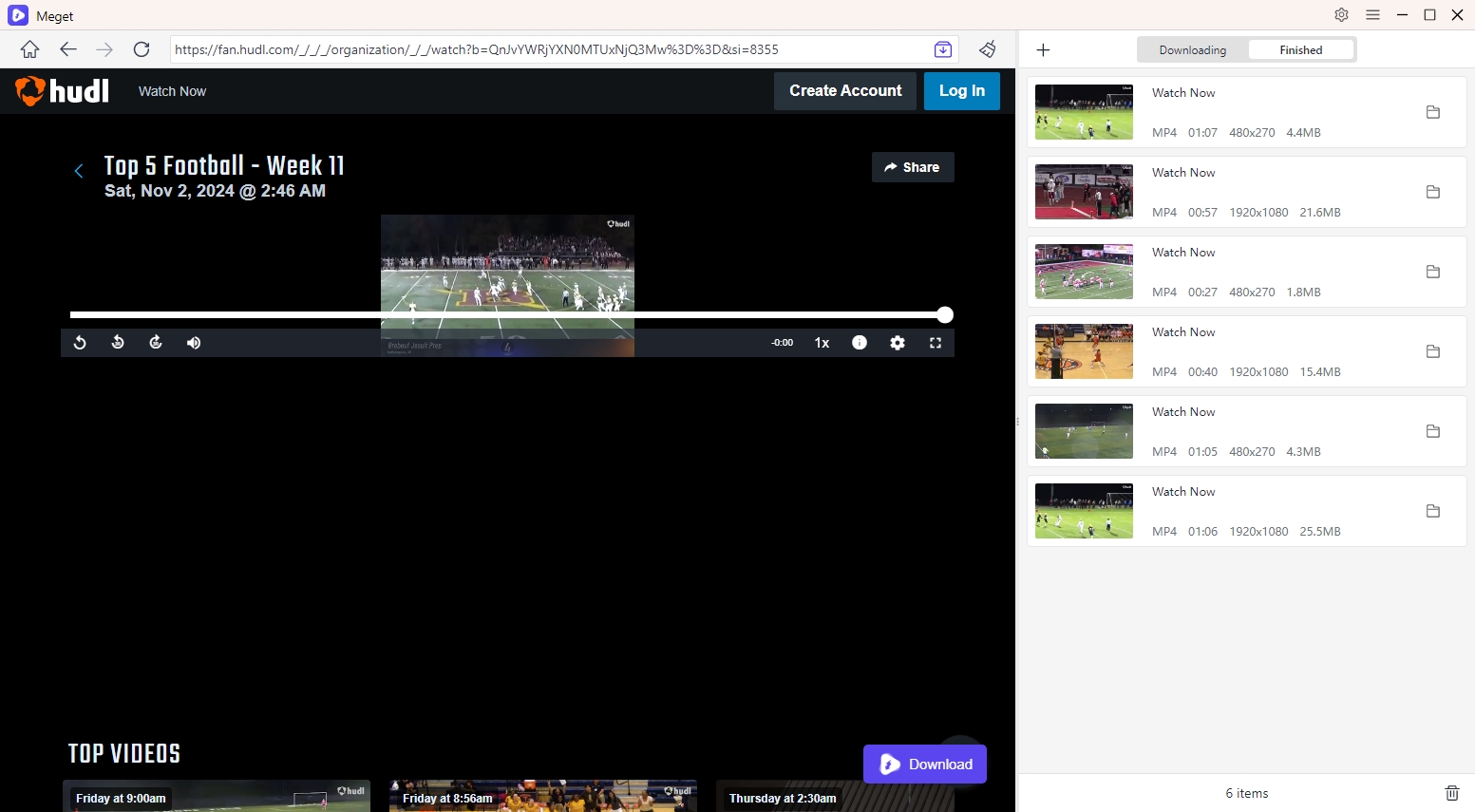Click the video progress slider handle
The height and width of the screenshot is (812, 1475).
(x=944, y=315)
